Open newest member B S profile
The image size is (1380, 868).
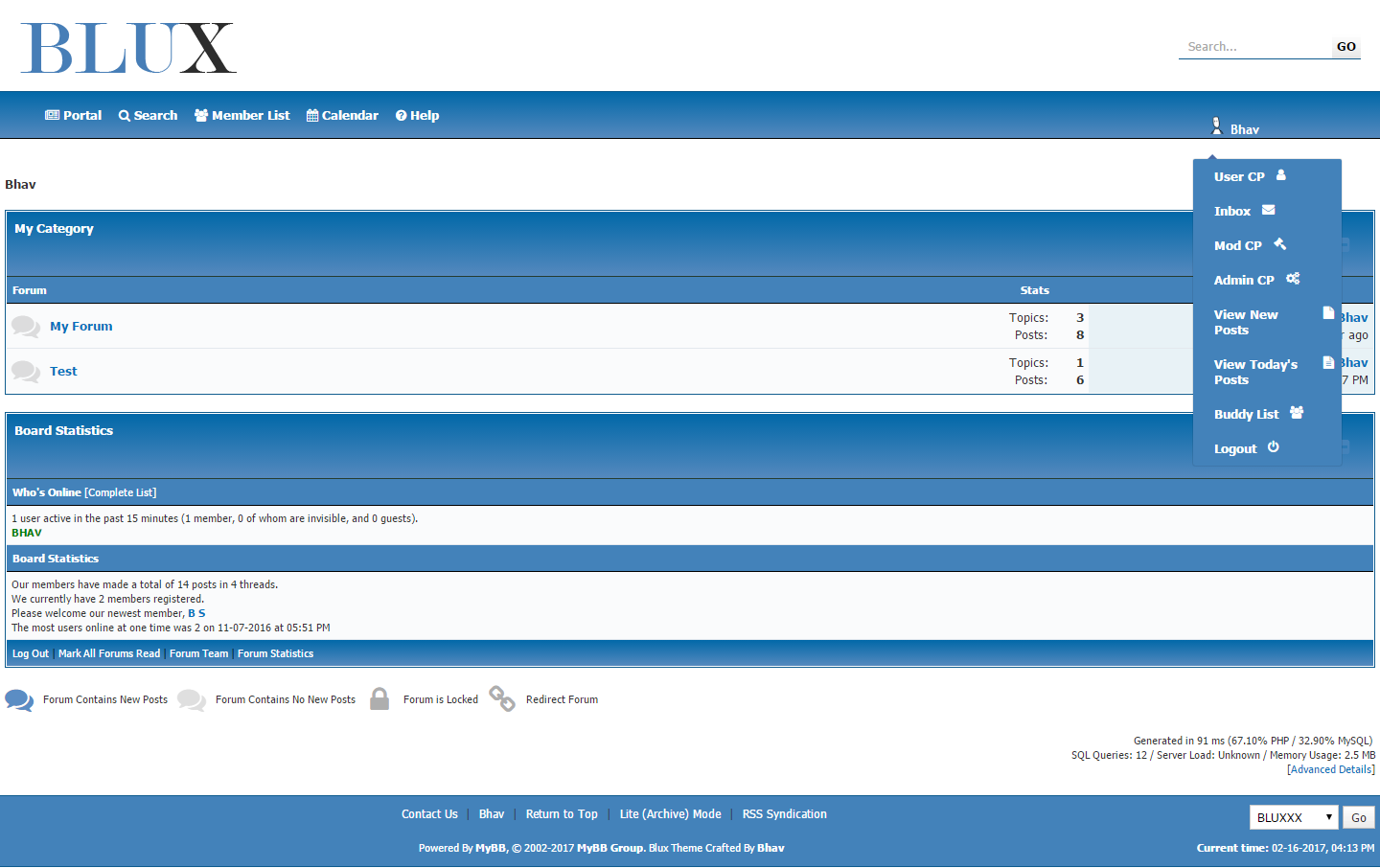pos(196,613)
